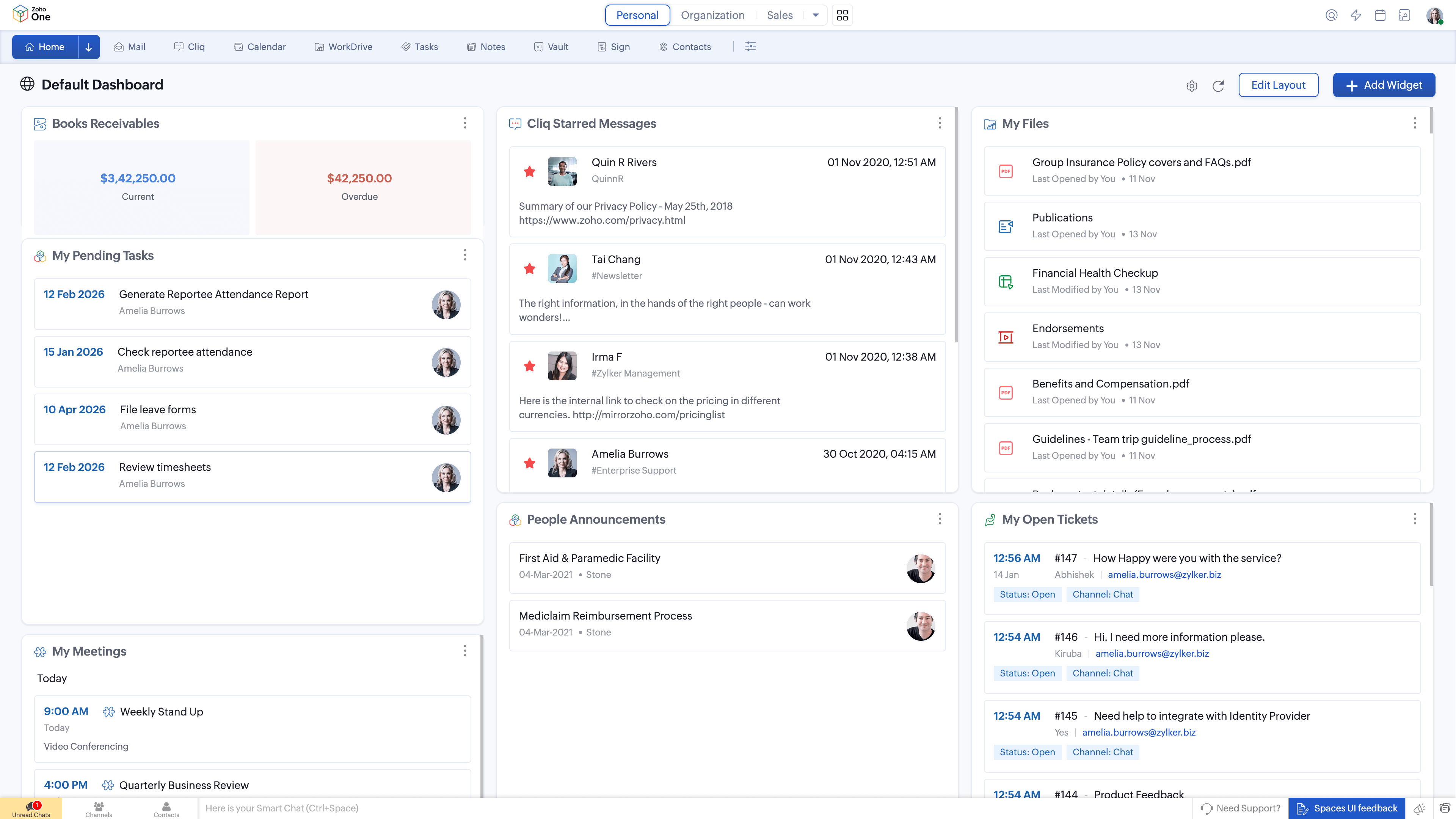Unstar Quin R Rivers message
This screenshot has height=819, width=1456.
click(x=529, y=171)
